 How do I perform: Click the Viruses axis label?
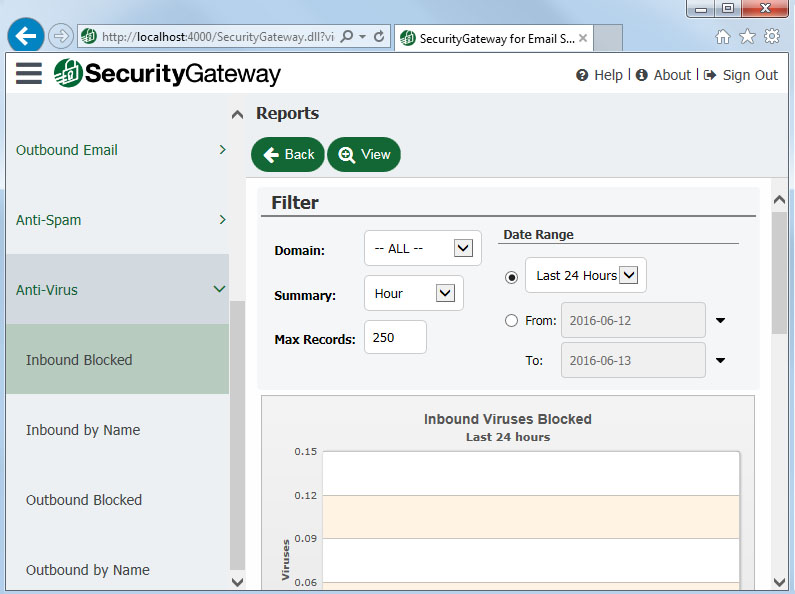285,560
